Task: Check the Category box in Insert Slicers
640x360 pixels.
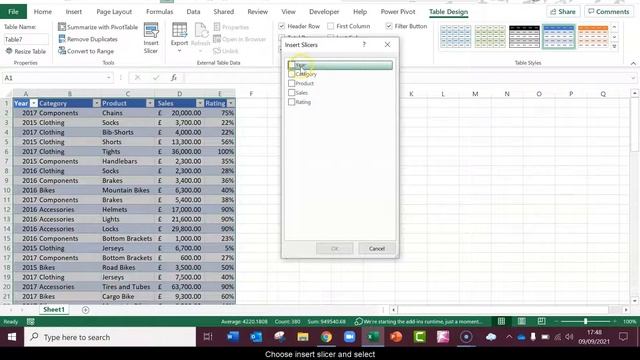Action: coord(291,74)
